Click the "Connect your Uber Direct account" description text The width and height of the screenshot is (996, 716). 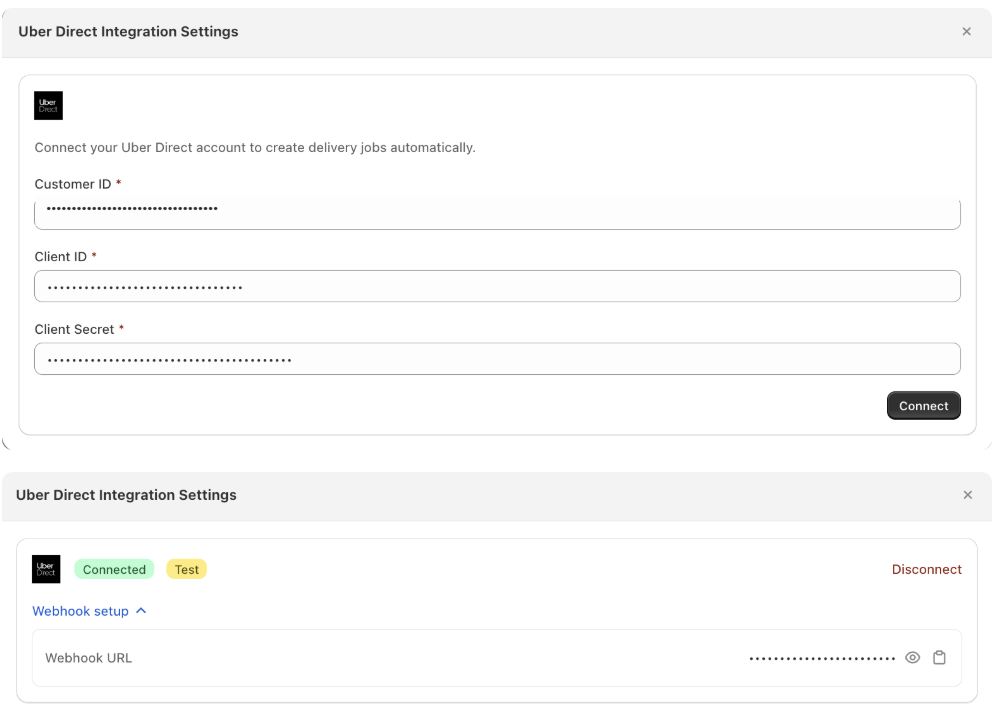click(255, 147)
